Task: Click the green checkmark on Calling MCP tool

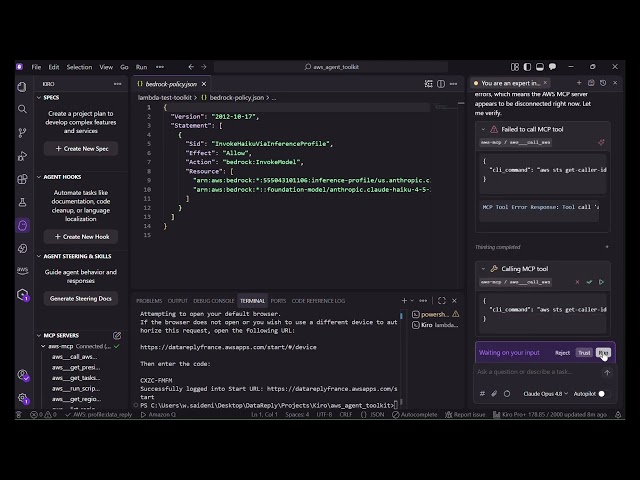Action: click(x=589, y=282)
